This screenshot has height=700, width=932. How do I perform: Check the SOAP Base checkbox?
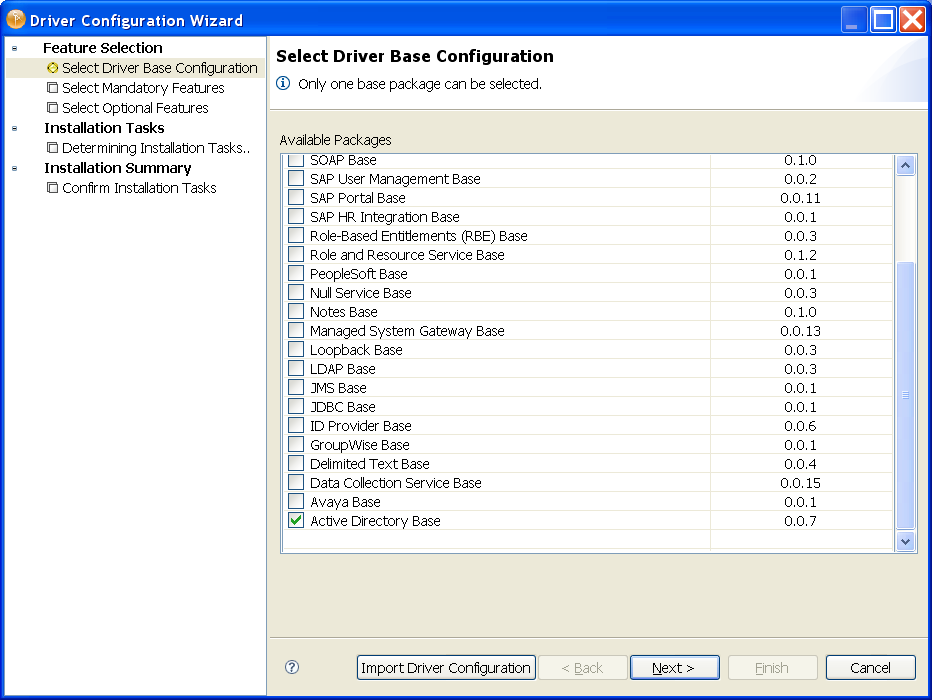pyautogui.click(x=296, y=160)
